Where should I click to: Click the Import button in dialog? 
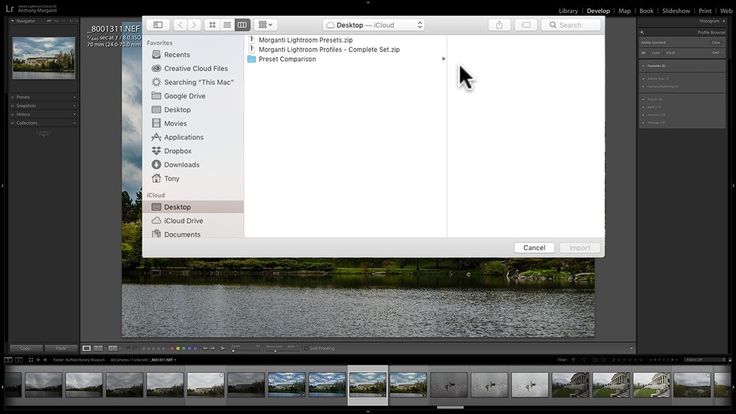pos(580,248)
